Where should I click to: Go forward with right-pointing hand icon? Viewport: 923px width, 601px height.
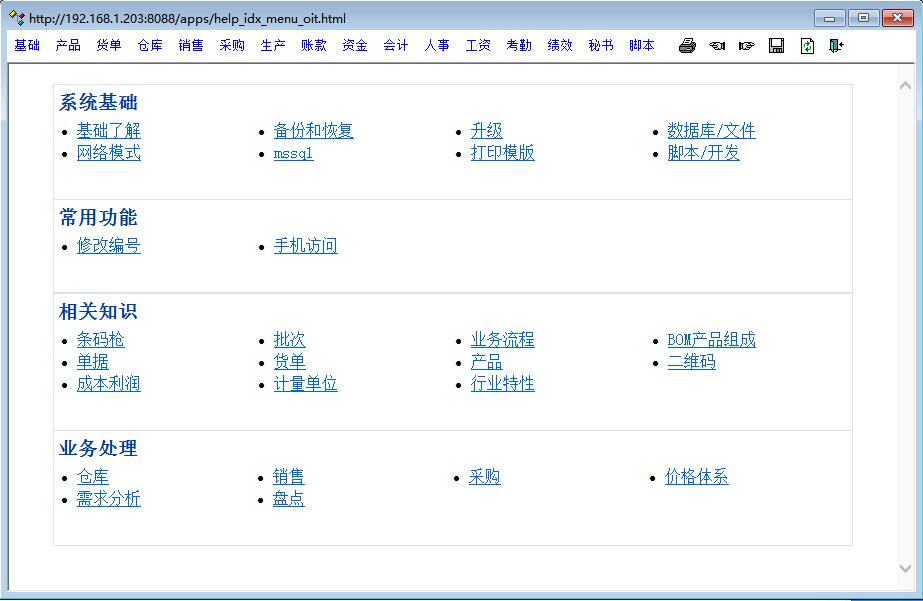coord(747,46)
